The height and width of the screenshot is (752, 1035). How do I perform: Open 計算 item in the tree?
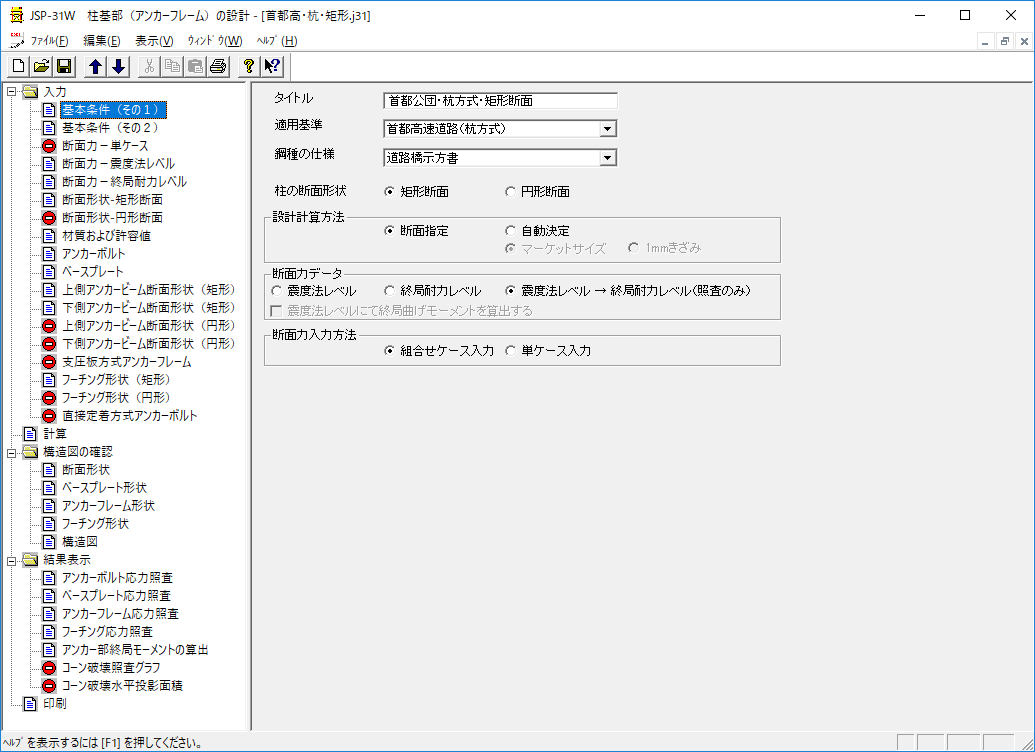click(x=54, y=434)
